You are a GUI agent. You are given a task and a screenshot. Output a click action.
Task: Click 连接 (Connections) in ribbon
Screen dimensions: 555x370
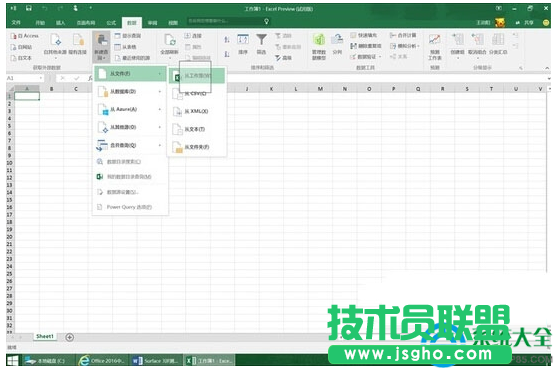click(x=193, y=36)
